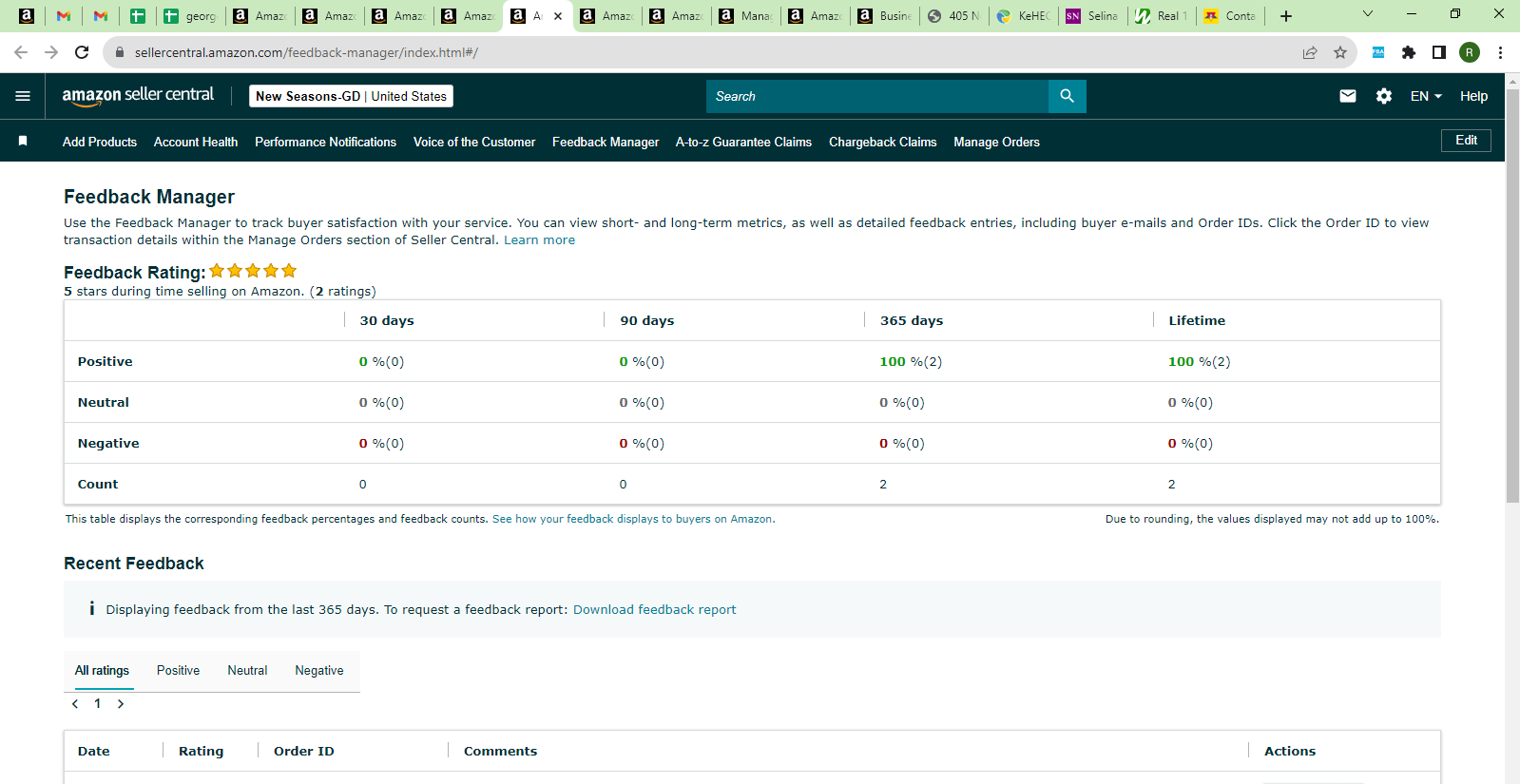Open the Seller Central hamburger menu
The image size is (1520, 784).
point(23,96)
